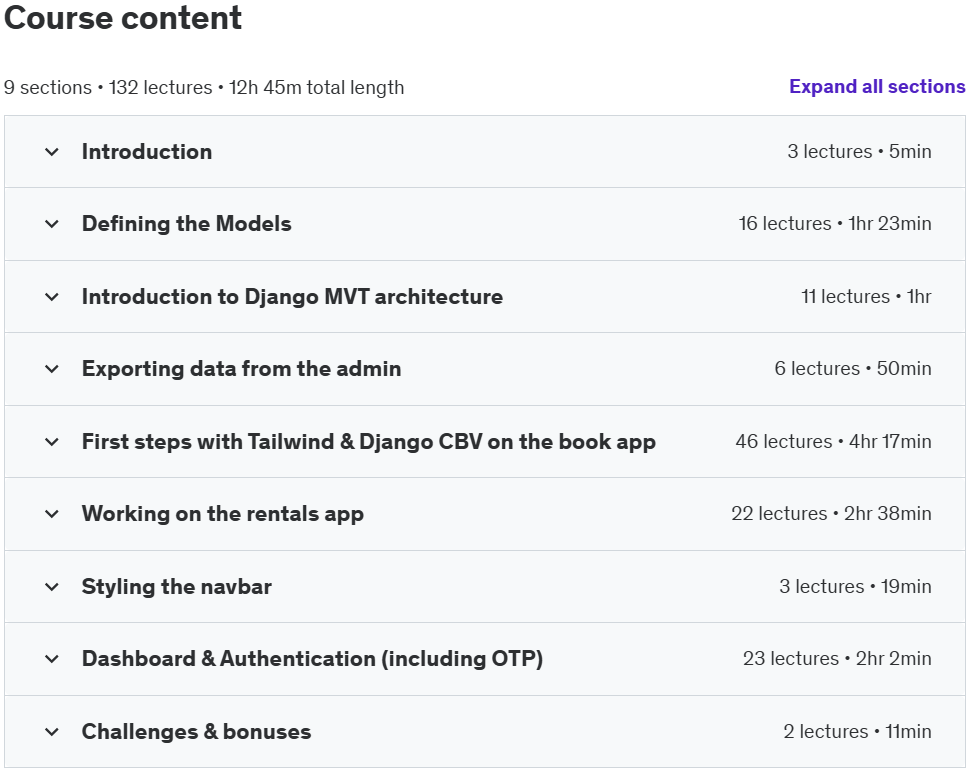Open the Styling the navbar title
The height and width of the screenshot is (771, 968).
[177, 587]
